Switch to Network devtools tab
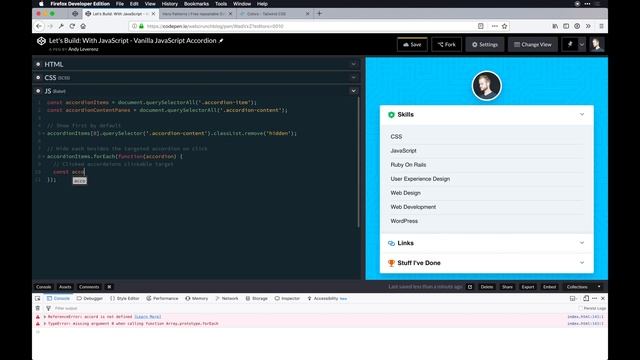The width and height of the screenshot is (640, 360). [227, 298]
